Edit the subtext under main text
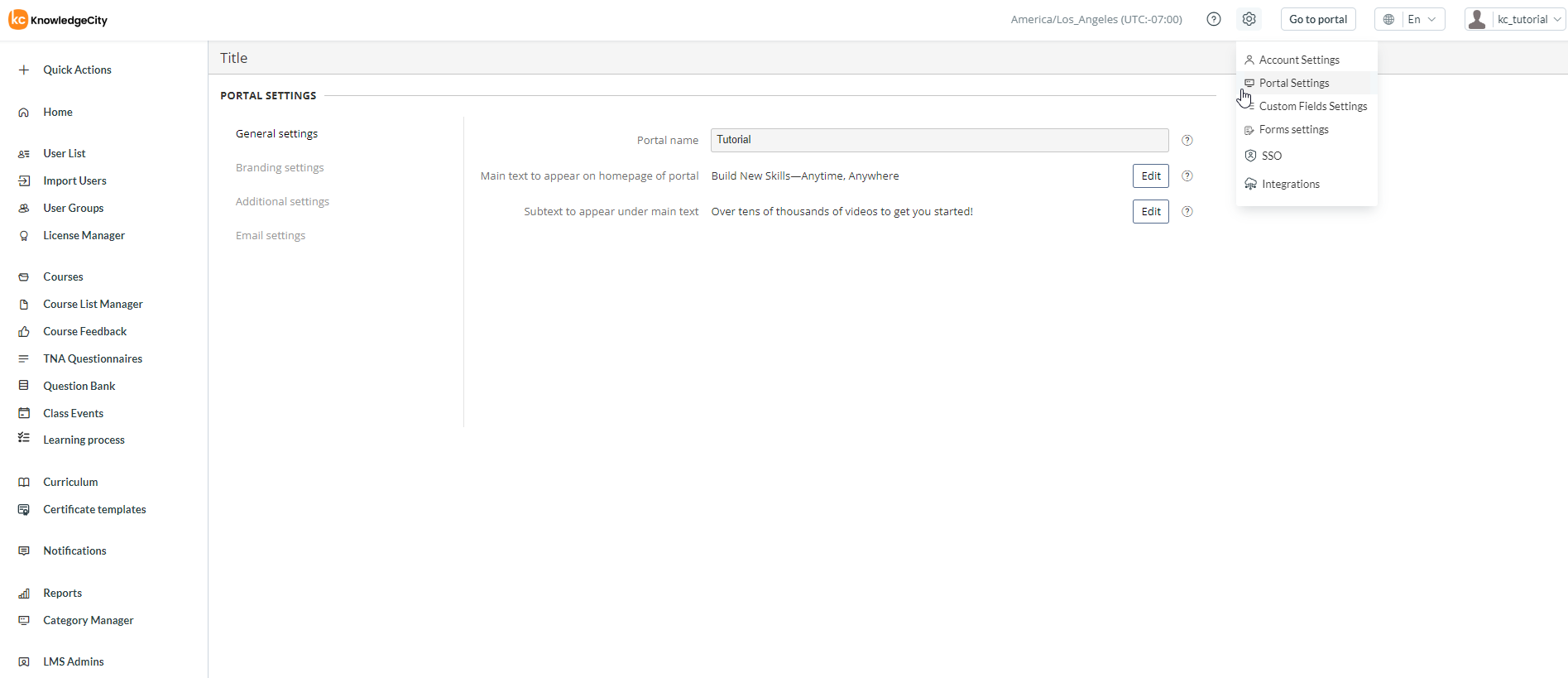Image resolution: width=1568 pixels, height=678 pixels. 1150,212
